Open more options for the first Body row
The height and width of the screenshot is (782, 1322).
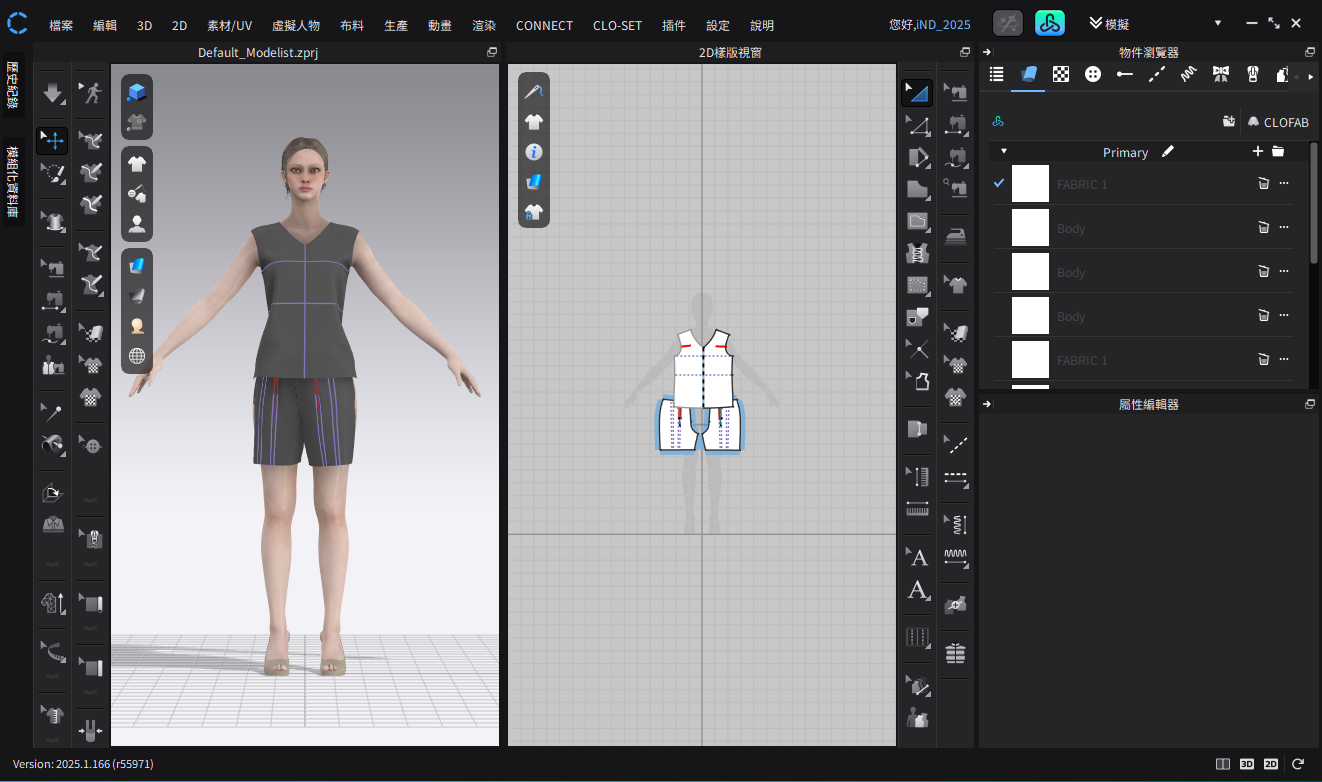tap(1284, 227)
